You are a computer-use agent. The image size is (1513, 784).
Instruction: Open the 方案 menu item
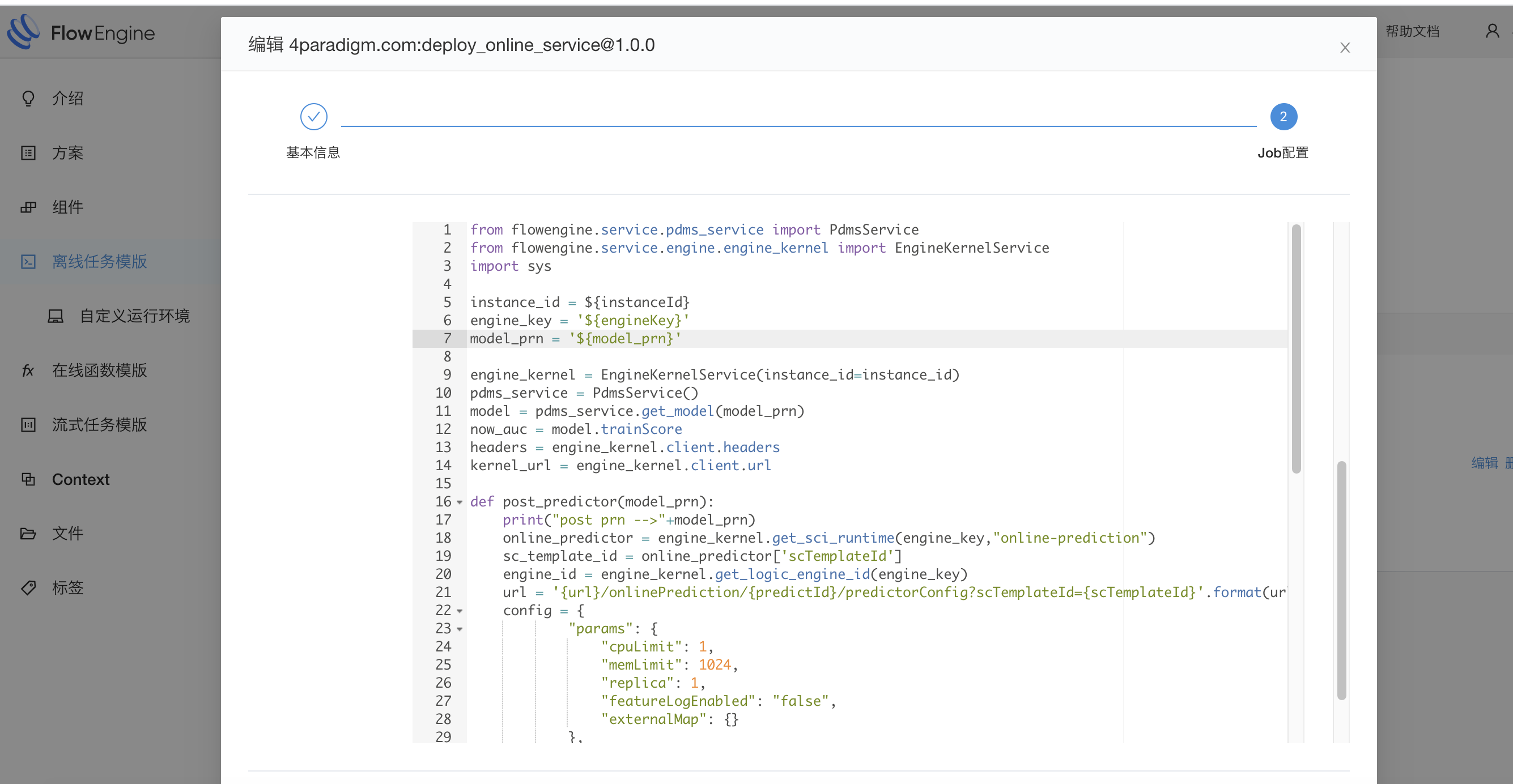pyautogui.click(x=67, y=153)
